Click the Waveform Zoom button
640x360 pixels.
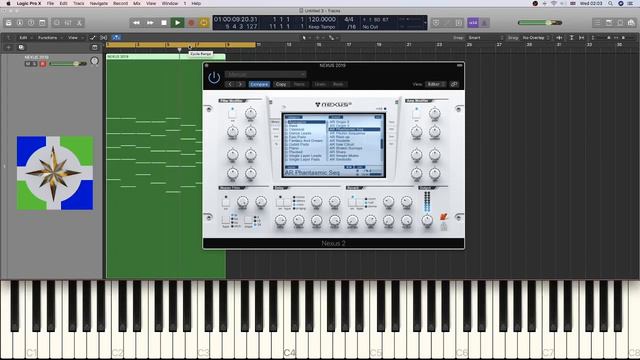[x=559, y=38]
